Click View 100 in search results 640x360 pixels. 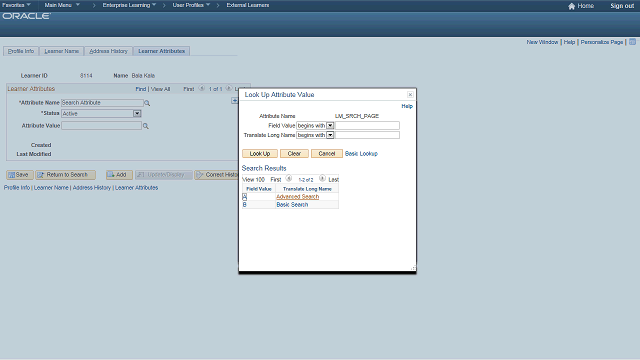point(253,180)
